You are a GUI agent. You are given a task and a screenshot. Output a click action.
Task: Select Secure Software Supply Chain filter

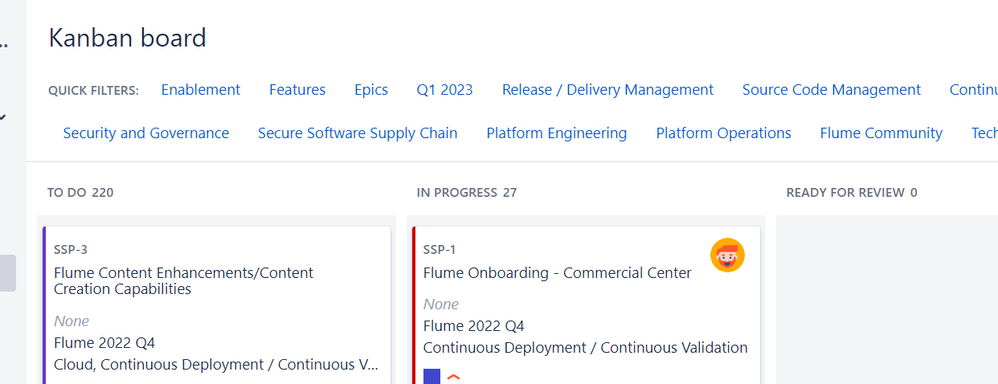[x=358, y=133]
